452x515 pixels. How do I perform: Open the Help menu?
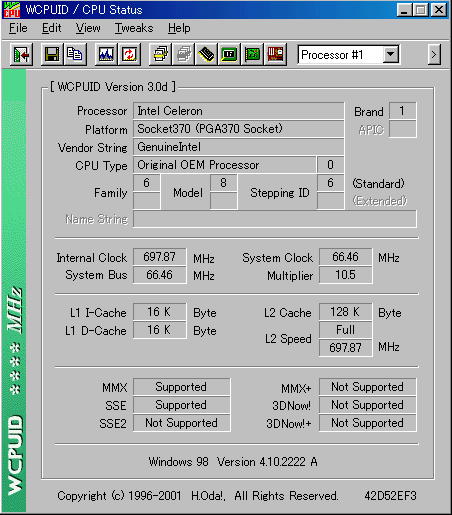(x=179, y=28)
